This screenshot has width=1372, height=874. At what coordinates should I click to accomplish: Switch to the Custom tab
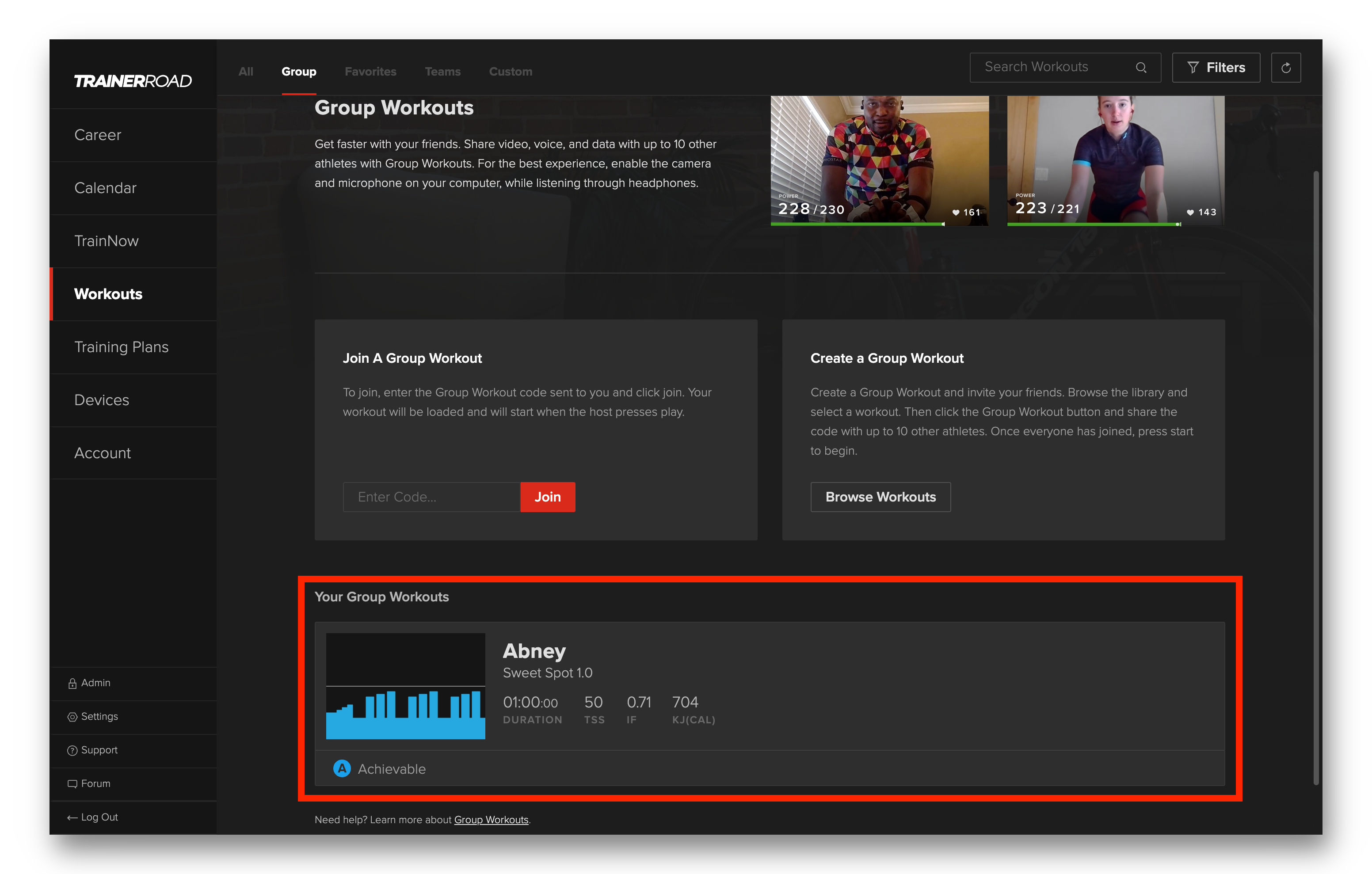click(x=511, y=72)
